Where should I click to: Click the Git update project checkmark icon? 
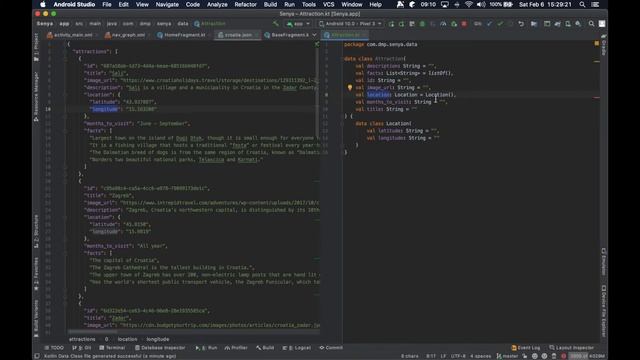coord(489,24)
